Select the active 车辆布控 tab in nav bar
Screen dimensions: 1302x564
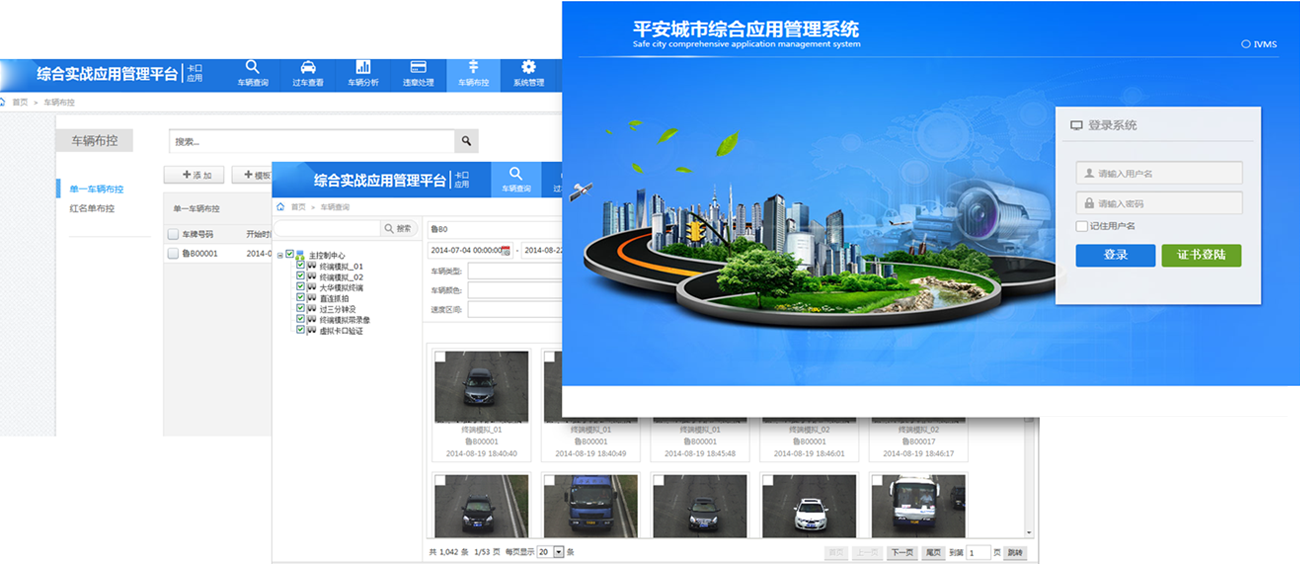point(473,74)
